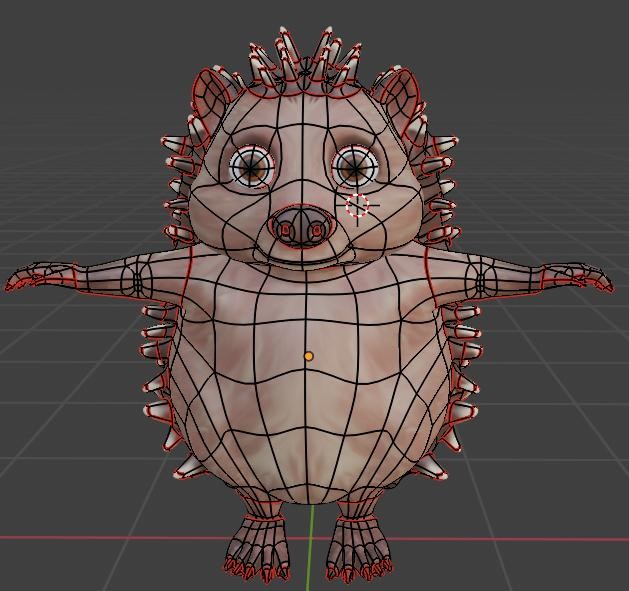Viewport: 629px width, 591px height.
Task: Click the hedgehog's right eye pupil
Action: [x=356, y=164]
